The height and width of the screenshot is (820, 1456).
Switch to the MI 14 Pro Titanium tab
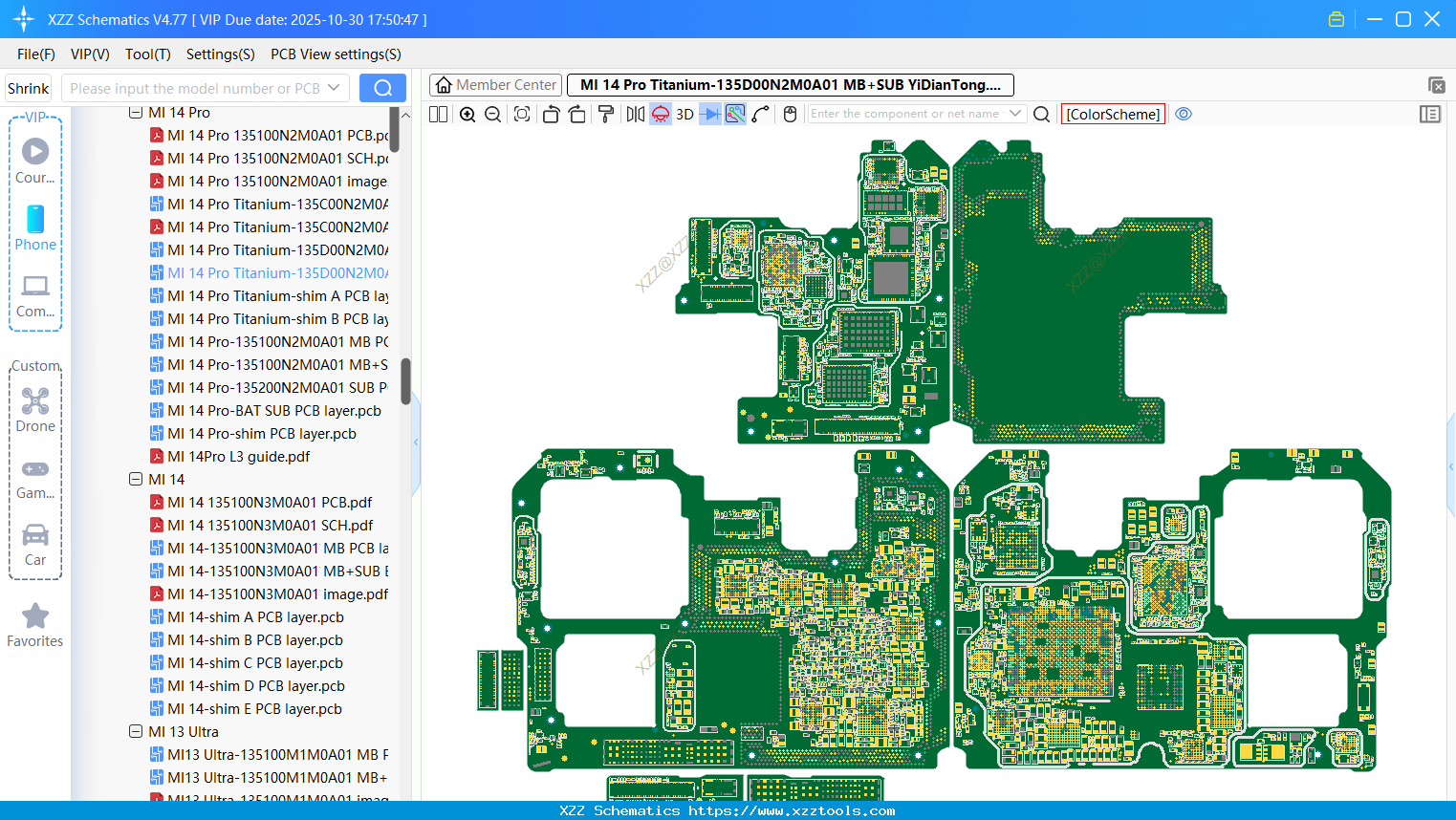[791, 85]
